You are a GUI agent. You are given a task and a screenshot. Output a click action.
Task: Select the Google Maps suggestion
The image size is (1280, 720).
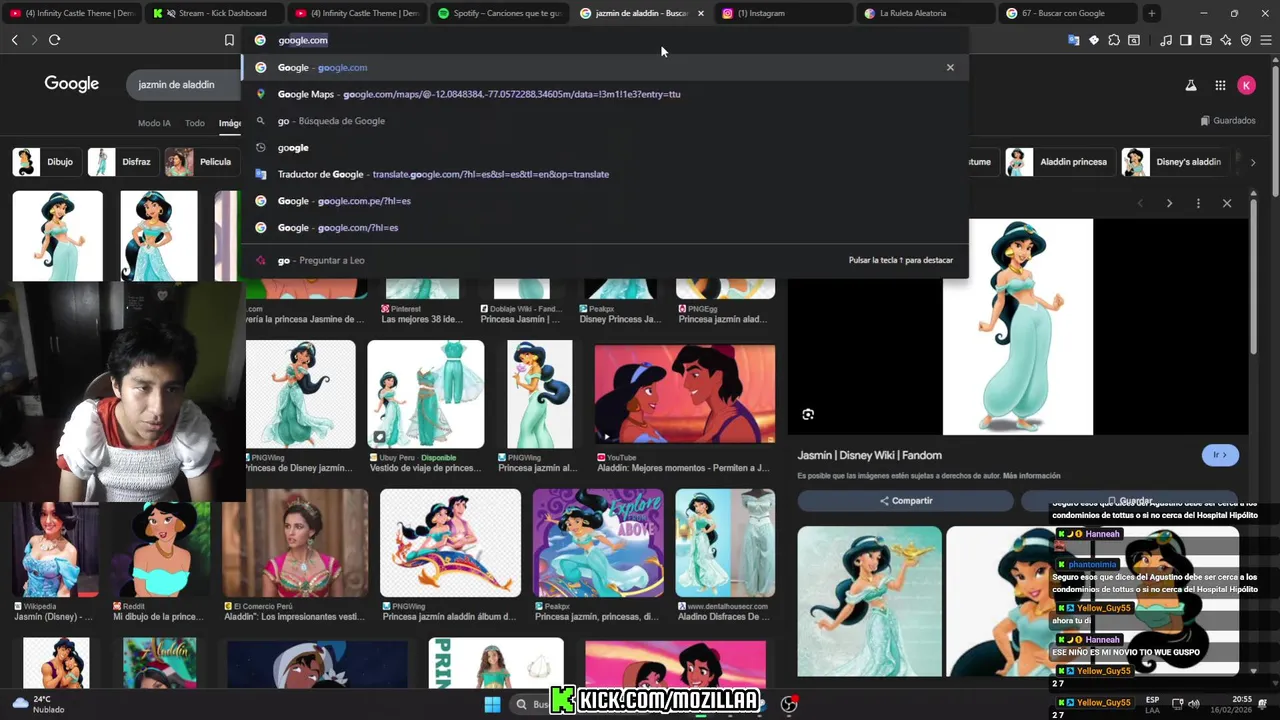tap(605, 94)
